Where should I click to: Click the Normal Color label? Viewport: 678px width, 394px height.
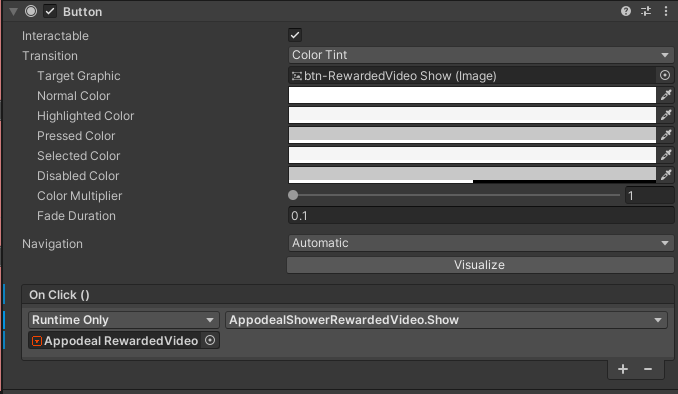[74, 96]
